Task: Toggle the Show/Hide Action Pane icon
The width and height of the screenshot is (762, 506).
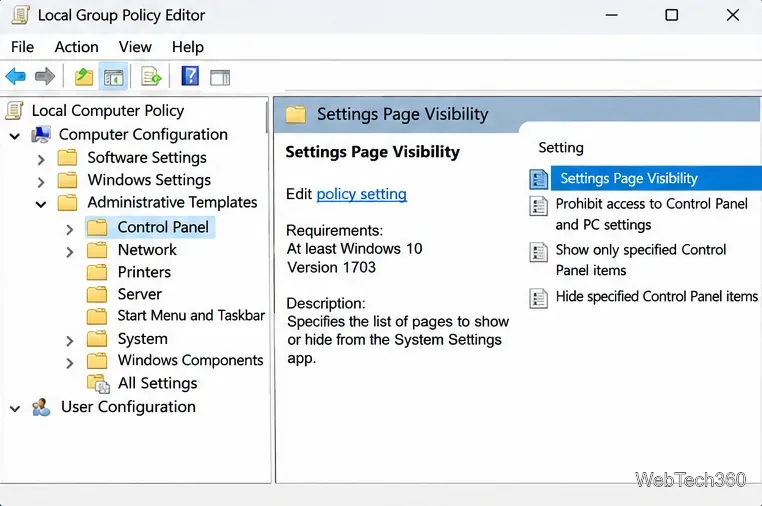Action: click(220, 77)
